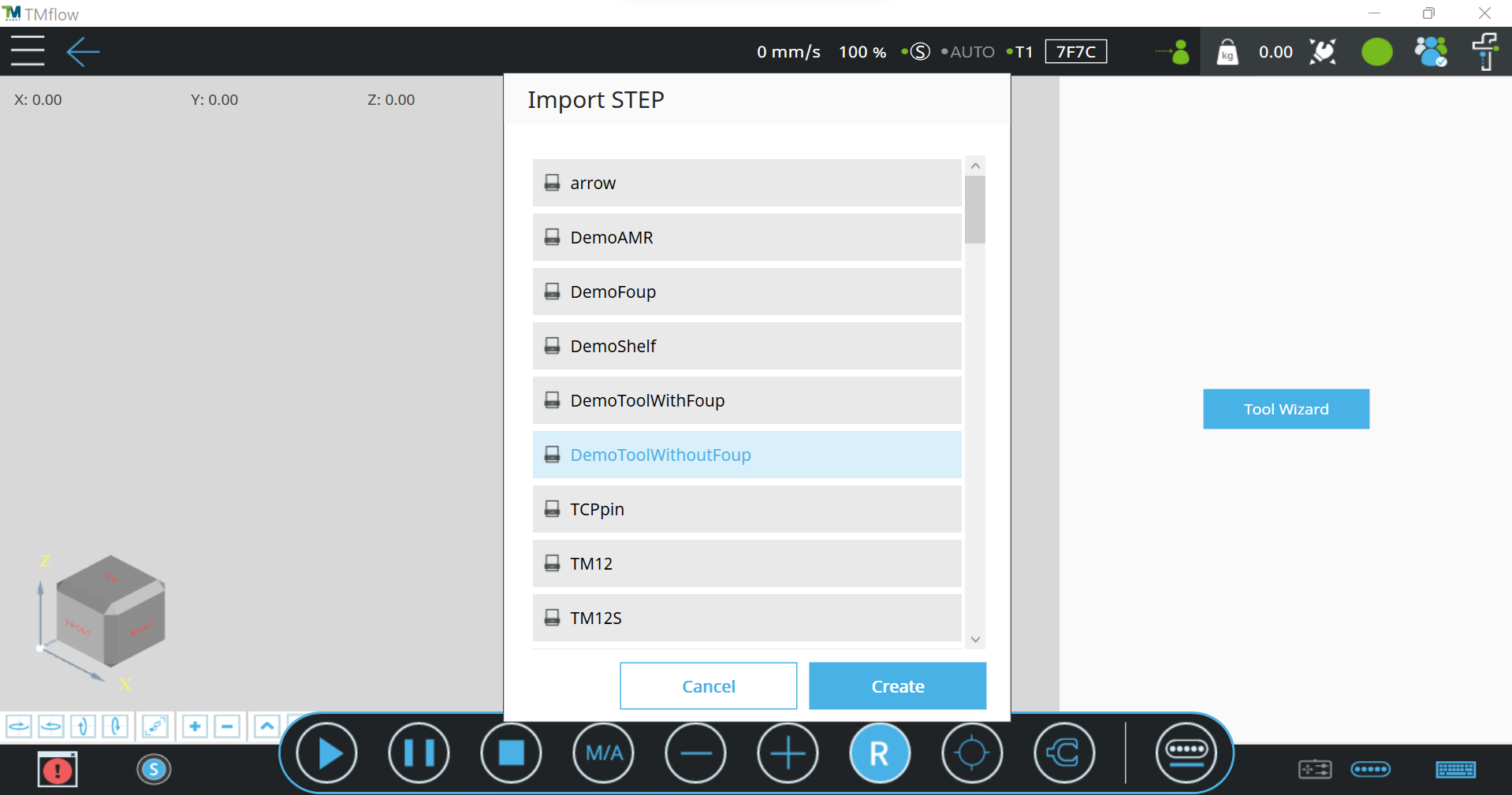Toggle the blue R button
Viewport: 1512px width, 795px height.
pyautogui.click(x=879, y=753)
